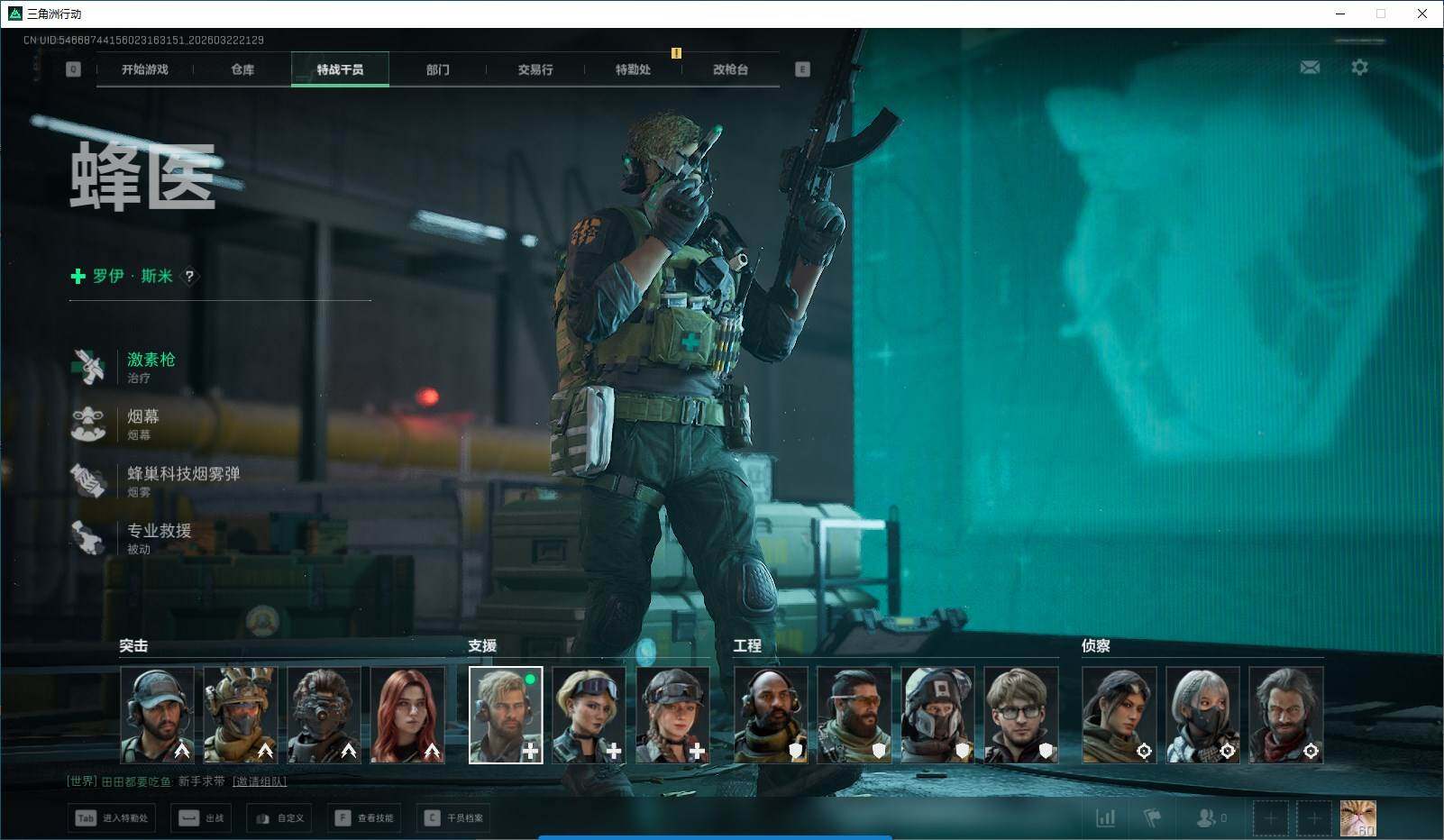
Task: Click the E key next-tab icon
Action: coord(802,69)
